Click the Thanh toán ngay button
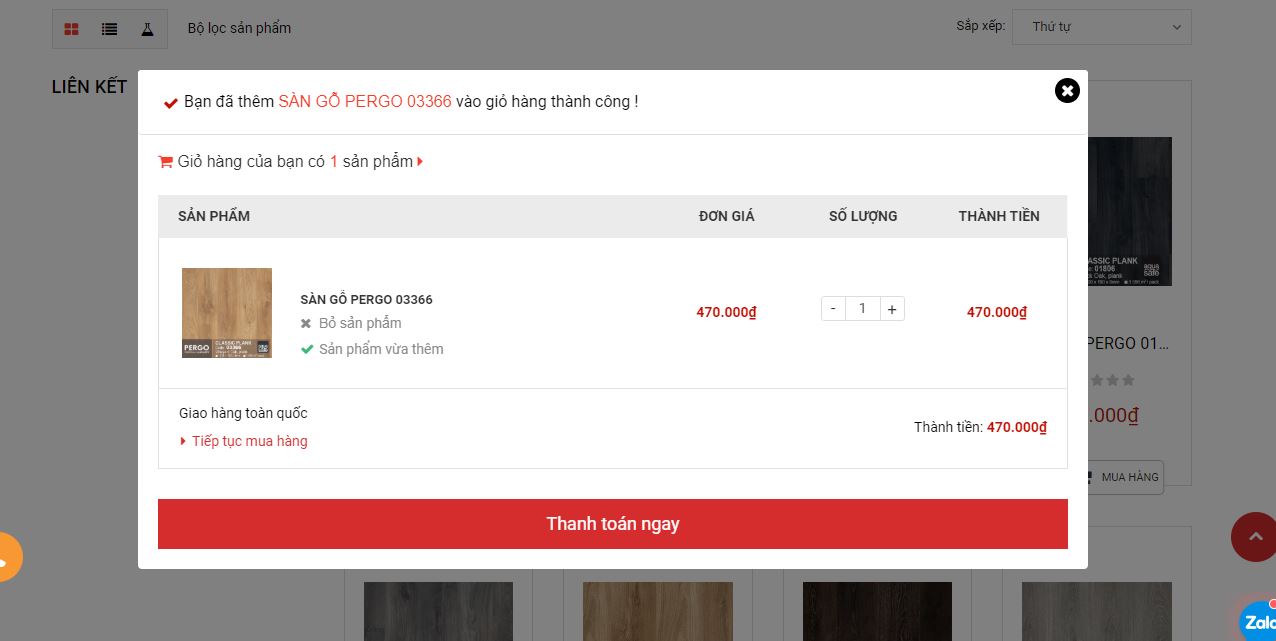 (613, 524)
